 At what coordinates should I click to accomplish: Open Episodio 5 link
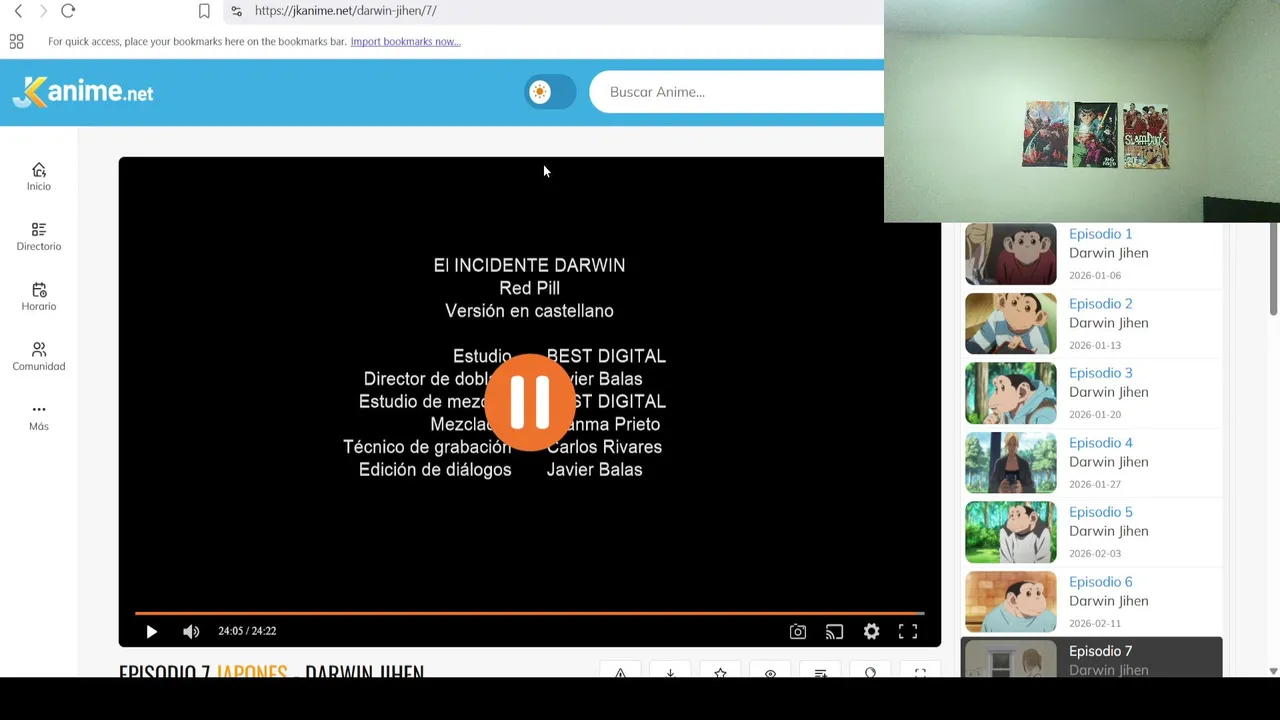[x=1100, y=512]
